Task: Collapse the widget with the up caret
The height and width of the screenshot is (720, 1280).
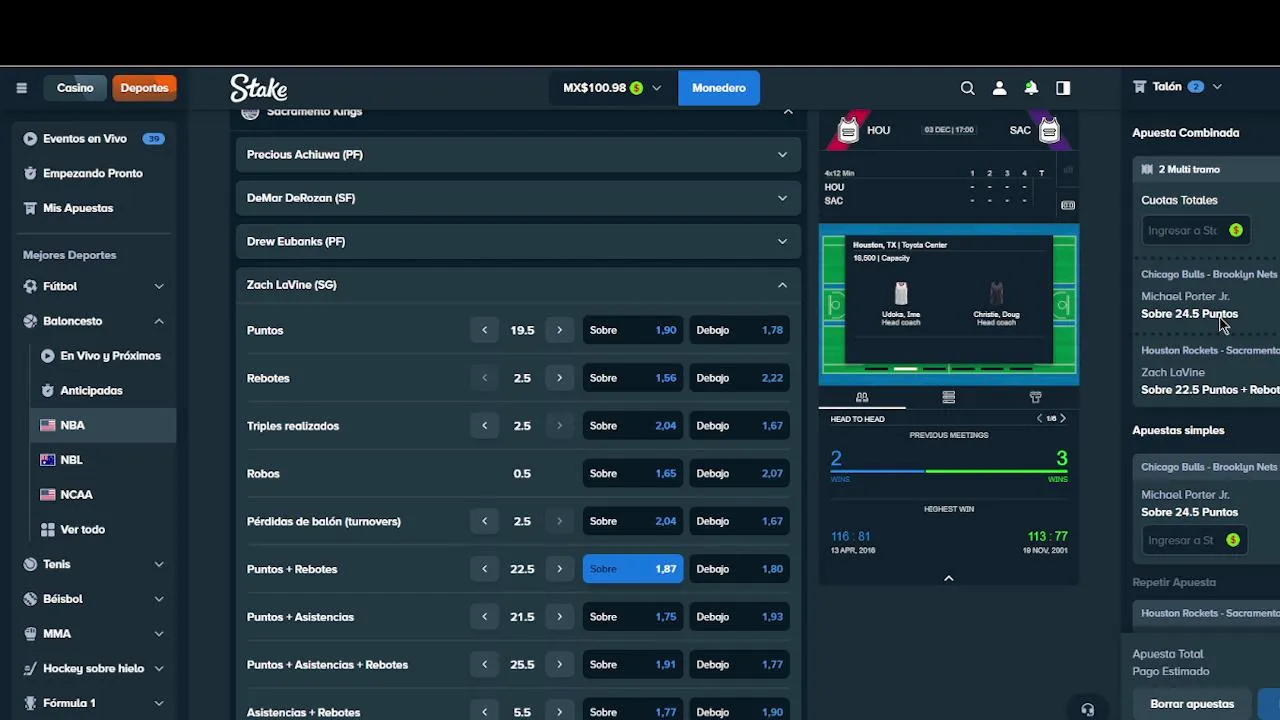Action: (x=948, y=578)
